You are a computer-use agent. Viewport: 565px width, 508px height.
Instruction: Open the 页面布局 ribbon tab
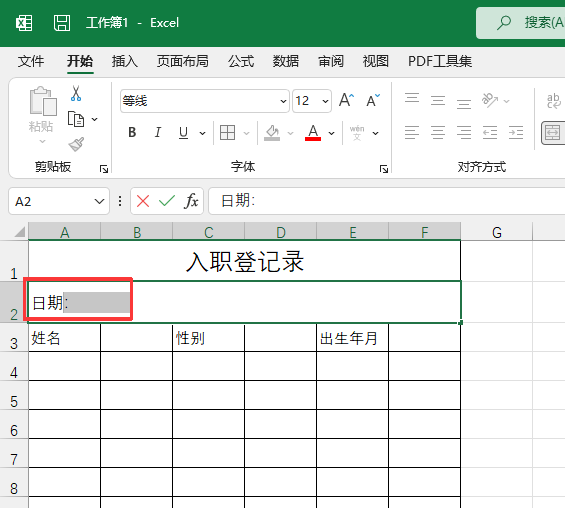click(x=182, y=61)
